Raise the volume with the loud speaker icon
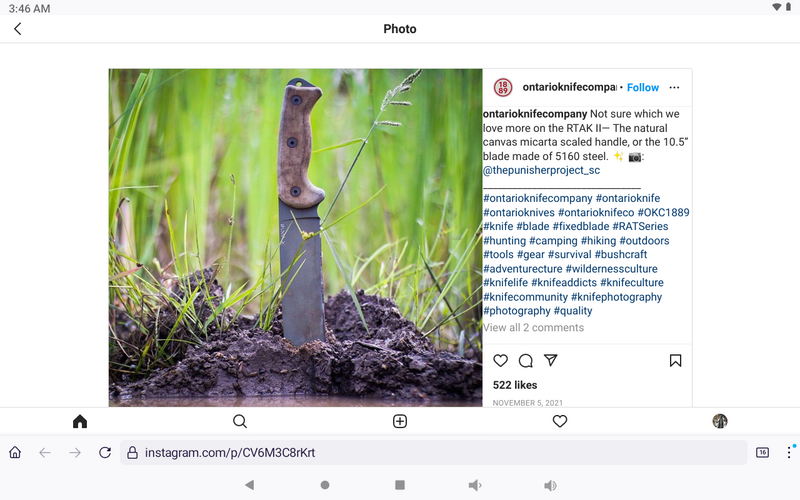 pos(550,485)
